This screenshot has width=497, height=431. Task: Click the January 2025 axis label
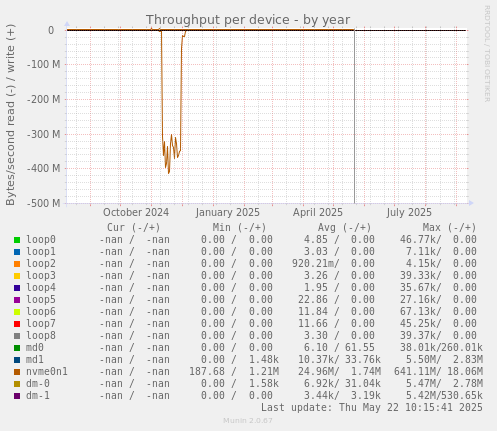(228, 213)
